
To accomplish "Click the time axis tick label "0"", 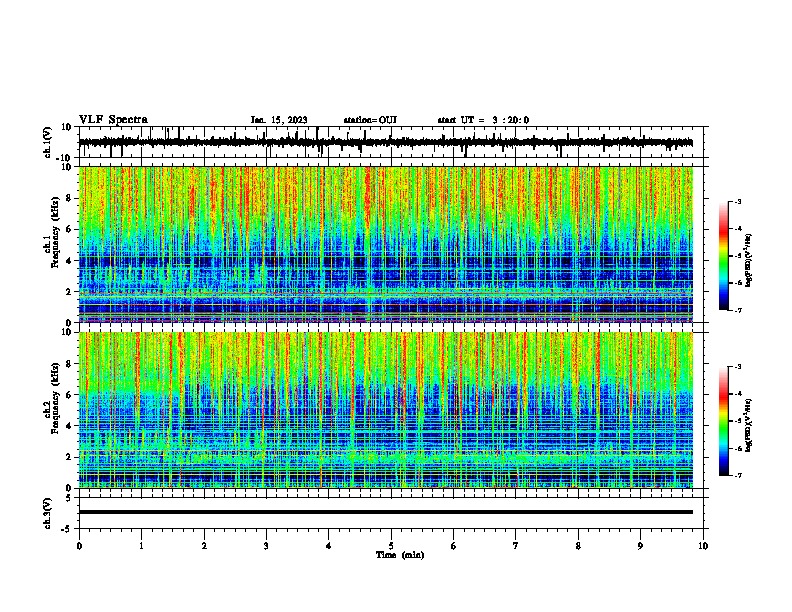I will coord(79,546).
